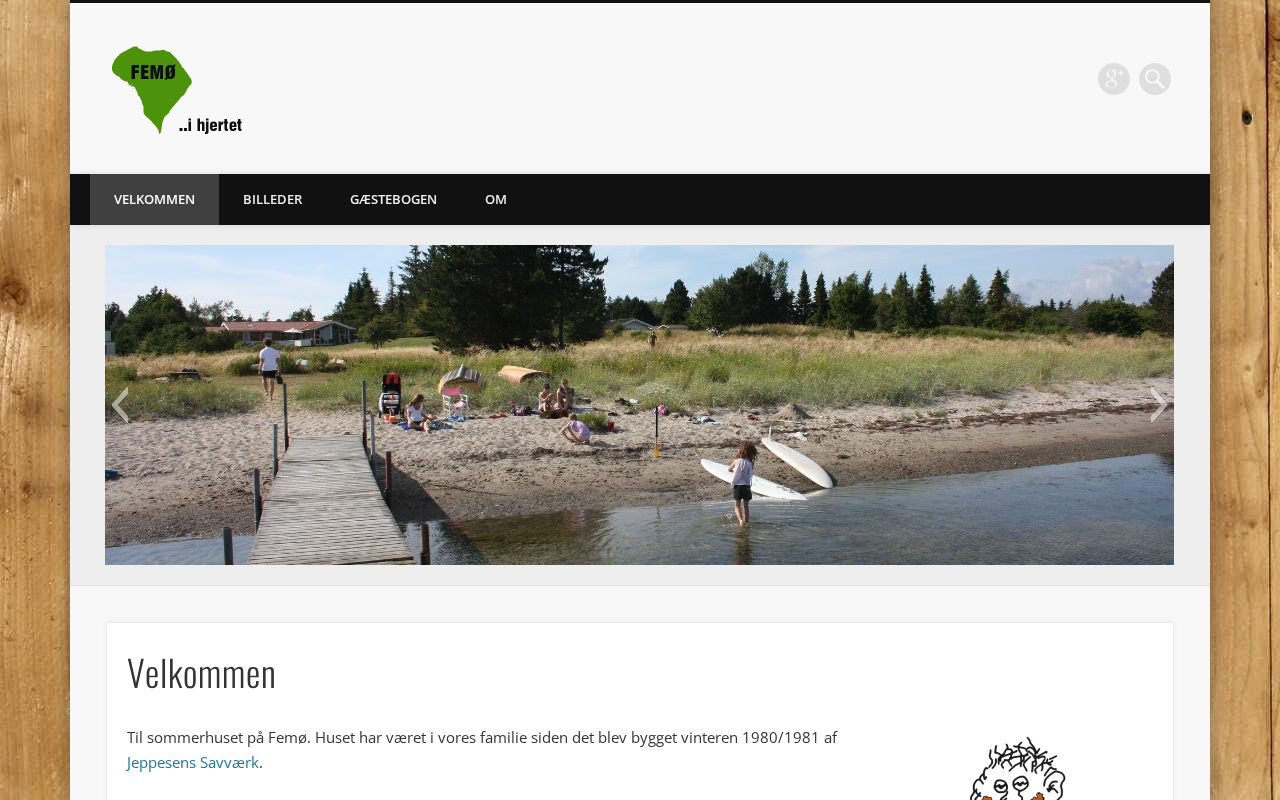The height and width of the screenshot is (800, 1280).
Task: Open the Google Plus social icon
Action: coord(1113,79)
